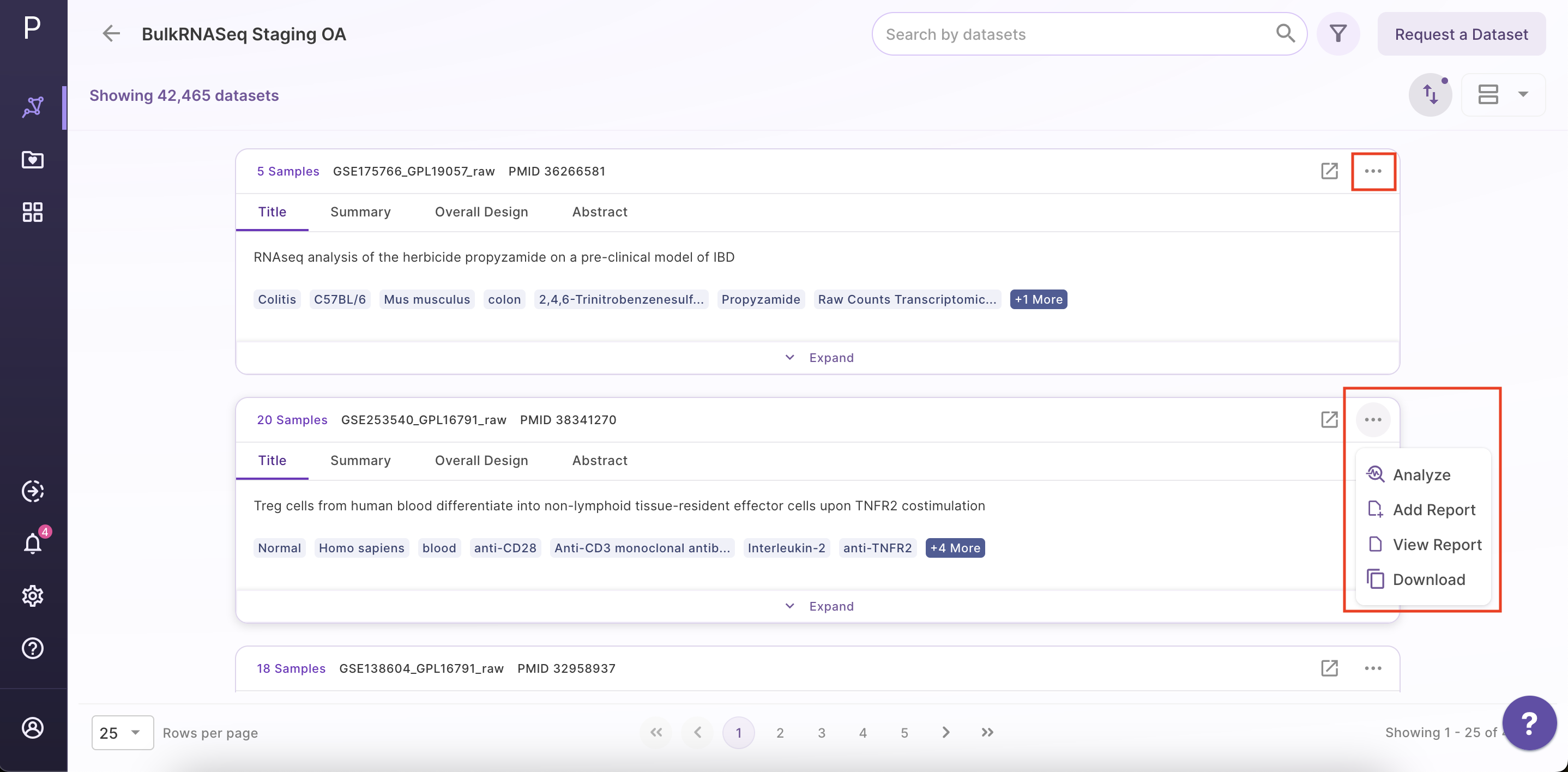Open Abstract tab of GSE253540
Screen dimensions: 1568x772
pos(600,460)
